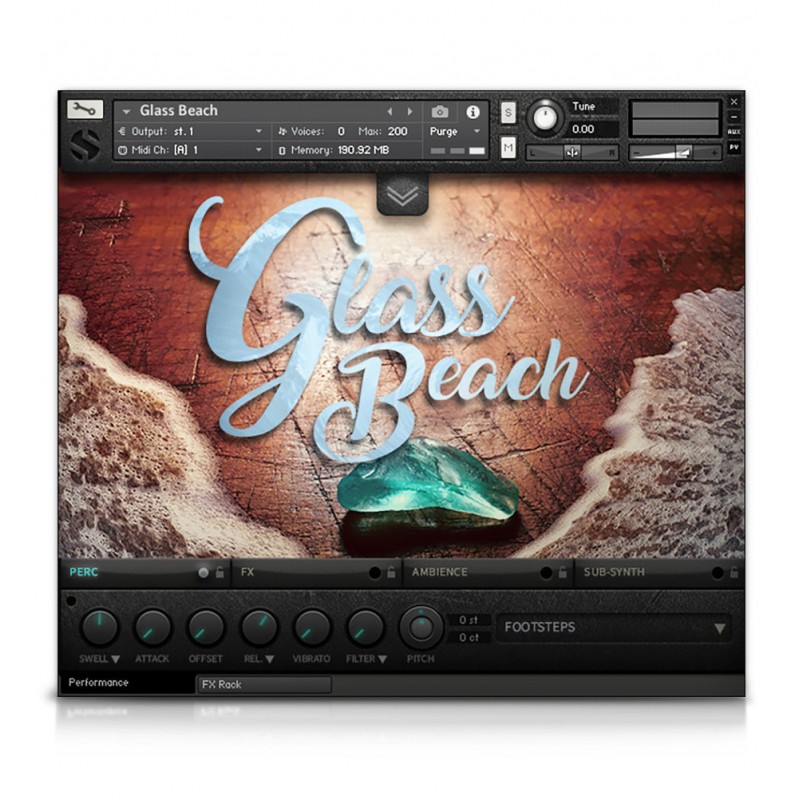Enable the FX layer power dot
800x800 pixels.
(375, 573)
